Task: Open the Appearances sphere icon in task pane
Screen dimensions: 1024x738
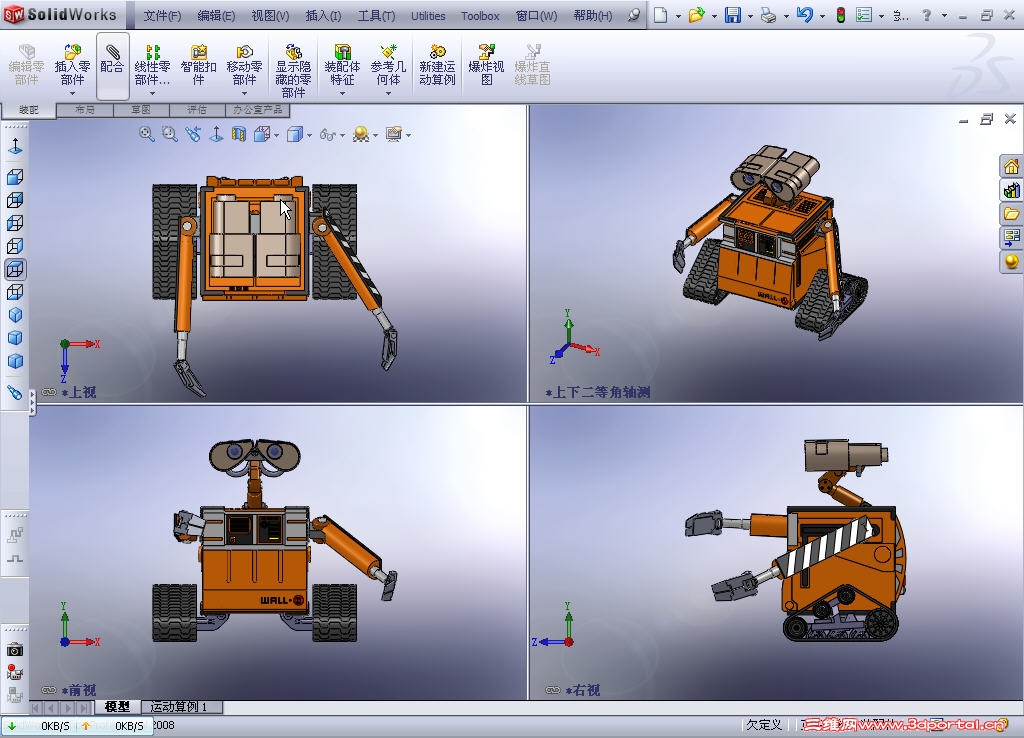Action: (1012, 261)
